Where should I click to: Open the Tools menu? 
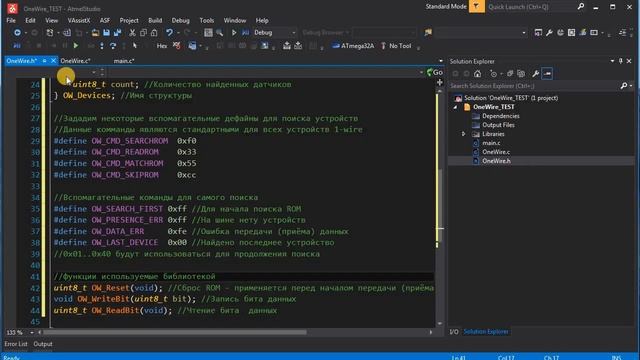click(x=207, y=20)
